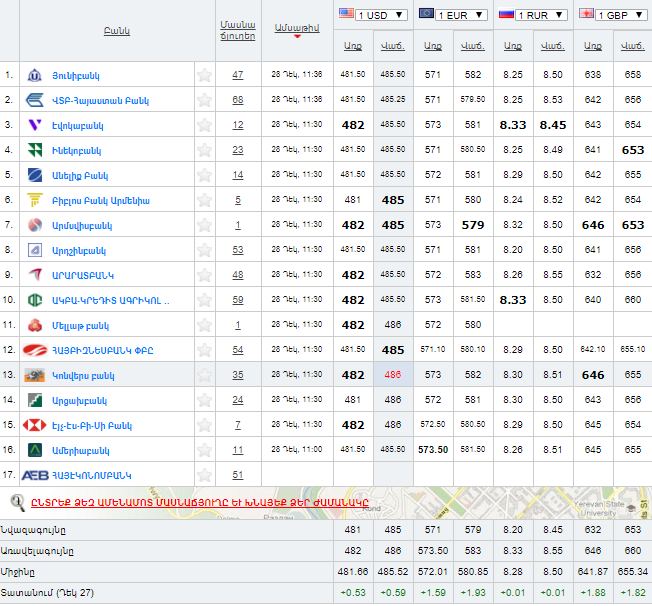Toggle favorite star for HSBC row 15
Viewport: 652px width, 606px height.
pyautogui.click(x=204, y=425)
